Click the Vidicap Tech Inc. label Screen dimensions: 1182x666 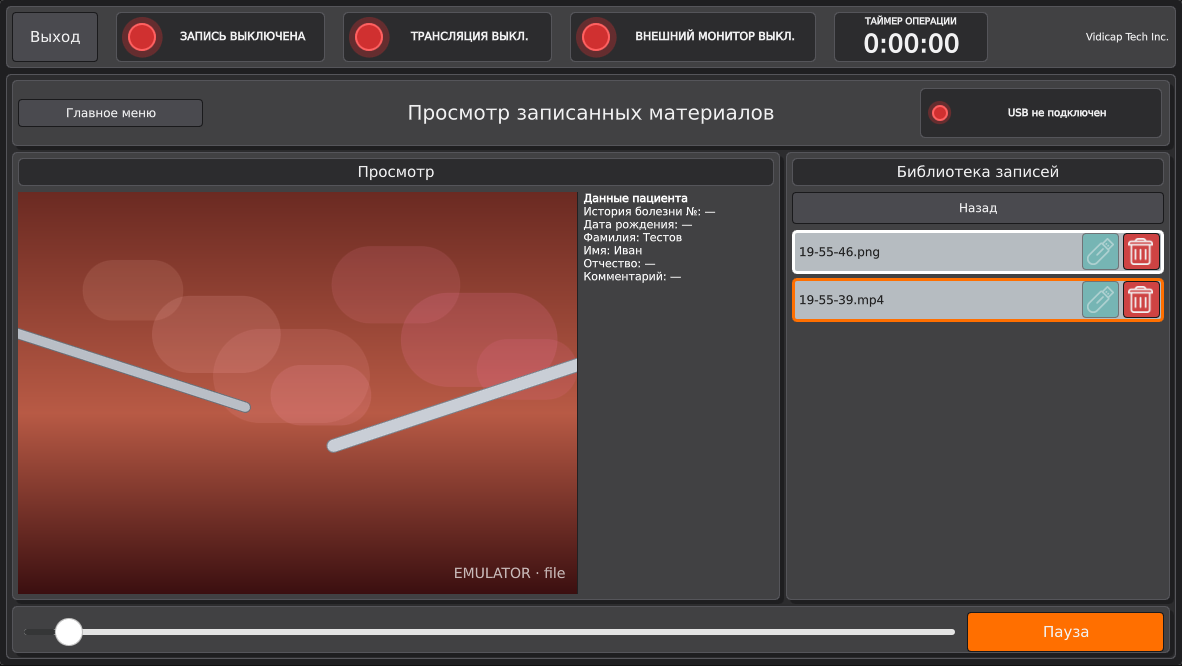click(1126, 36)
